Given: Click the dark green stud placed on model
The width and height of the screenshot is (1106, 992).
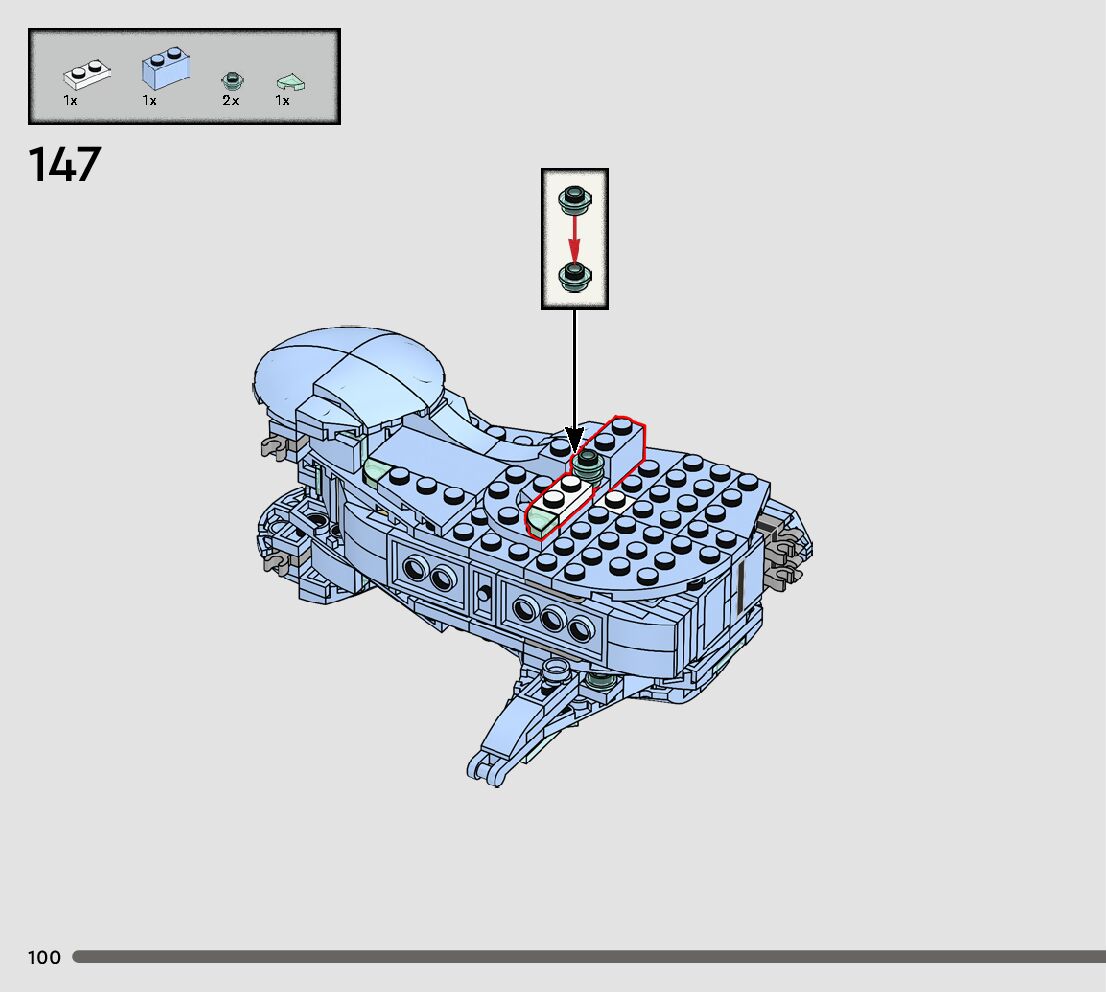Looking at the screenshot, I should click(587, 463).
